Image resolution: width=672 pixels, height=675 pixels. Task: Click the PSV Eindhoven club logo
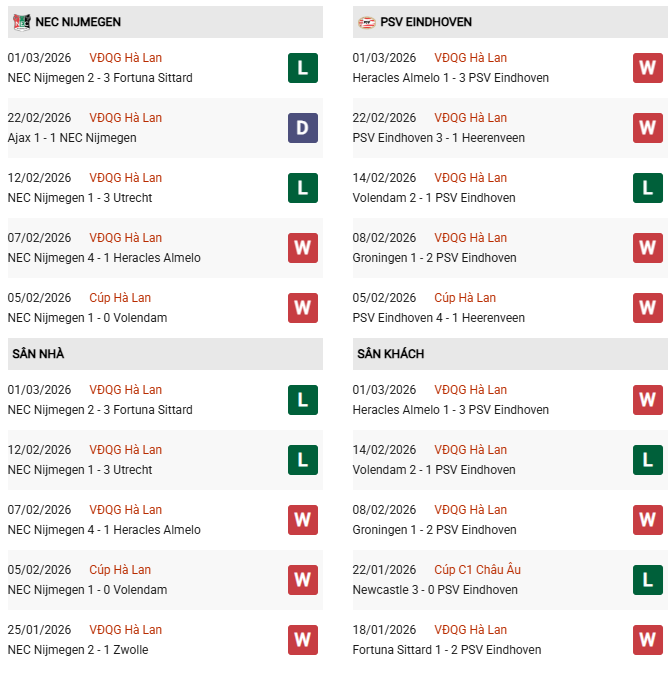367,22
